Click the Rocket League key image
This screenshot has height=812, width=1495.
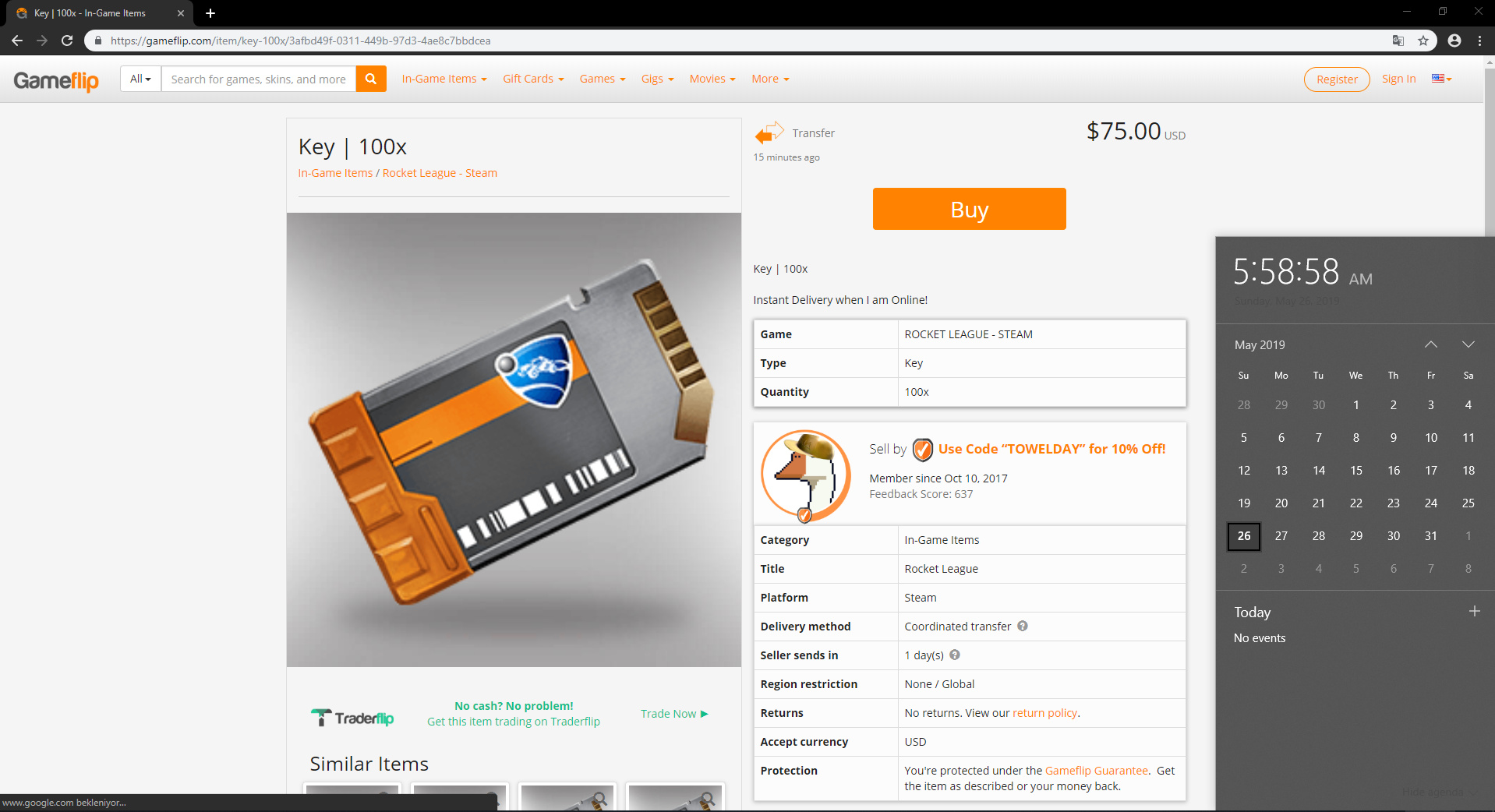(514, 440)
